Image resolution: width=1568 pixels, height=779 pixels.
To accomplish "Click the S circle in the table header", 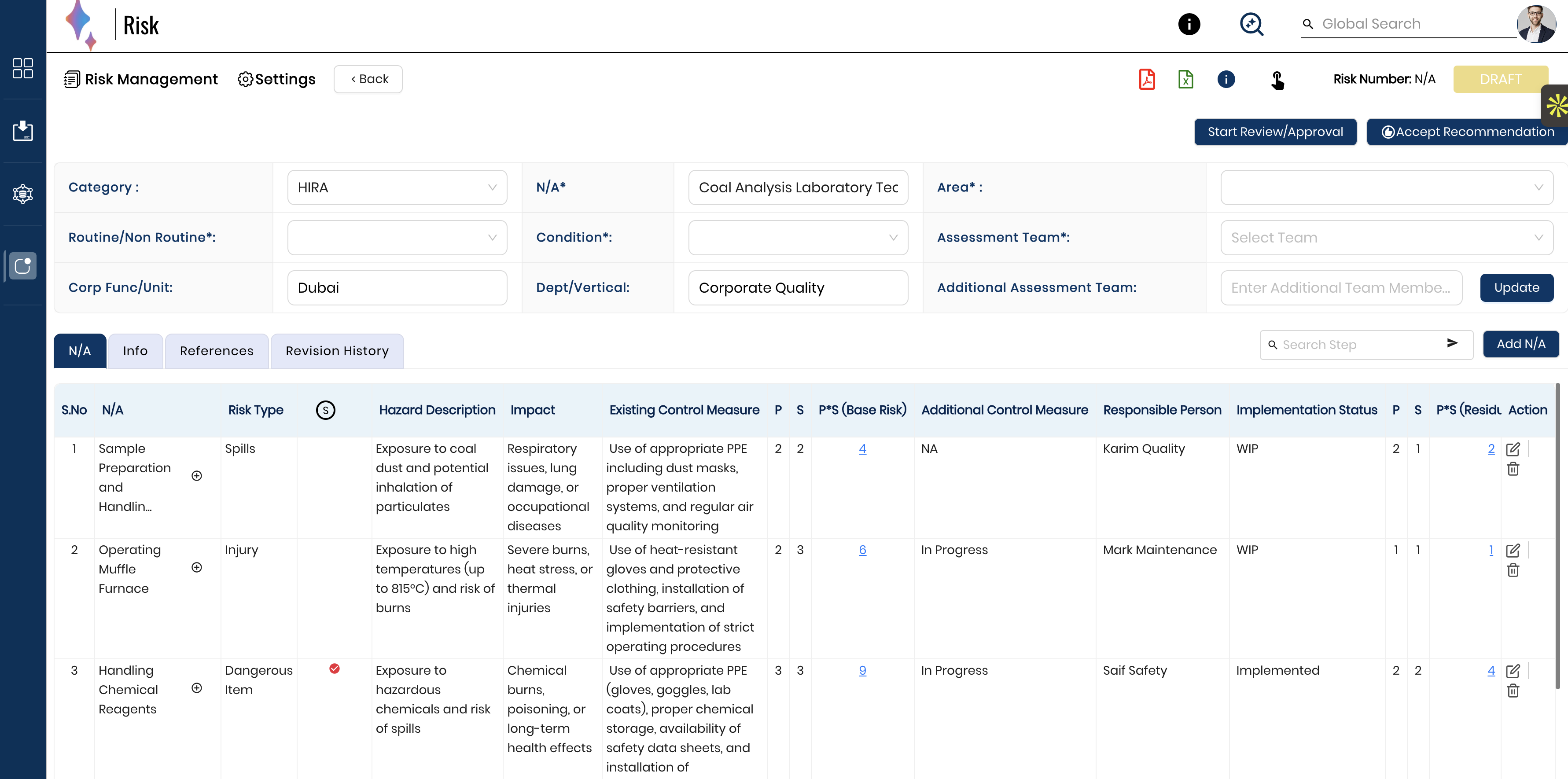I will click(x=326, y=410).
